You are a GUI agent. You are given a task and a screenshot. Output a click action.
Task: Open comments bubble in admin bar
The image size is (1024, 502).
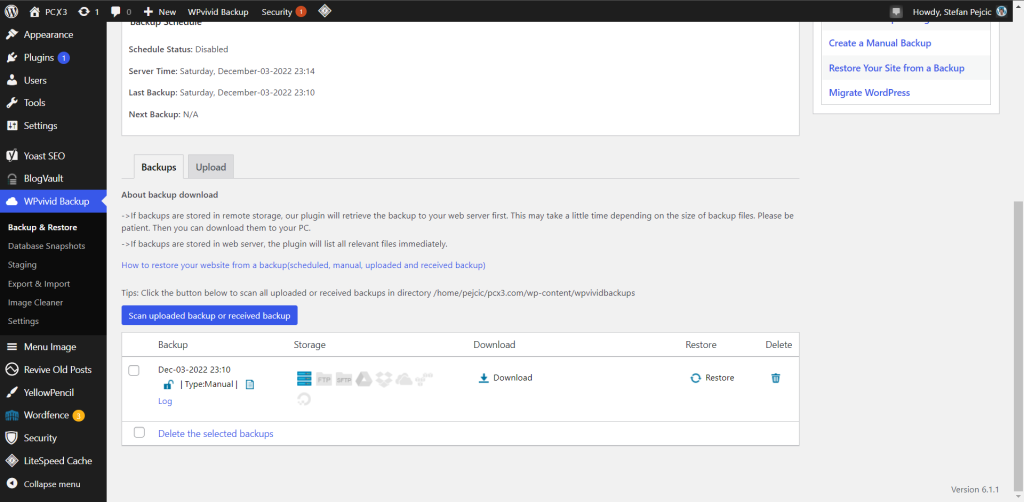click(121, 12)
